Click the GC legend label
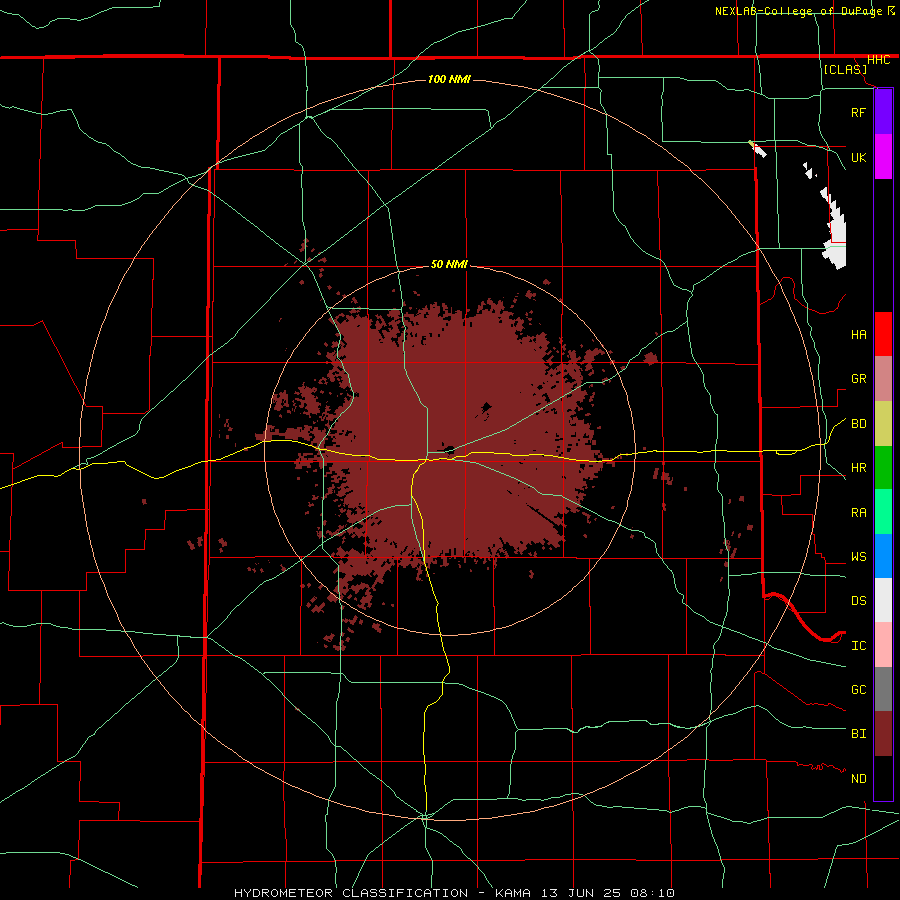 pyautogui.click(x=858, y=689)
